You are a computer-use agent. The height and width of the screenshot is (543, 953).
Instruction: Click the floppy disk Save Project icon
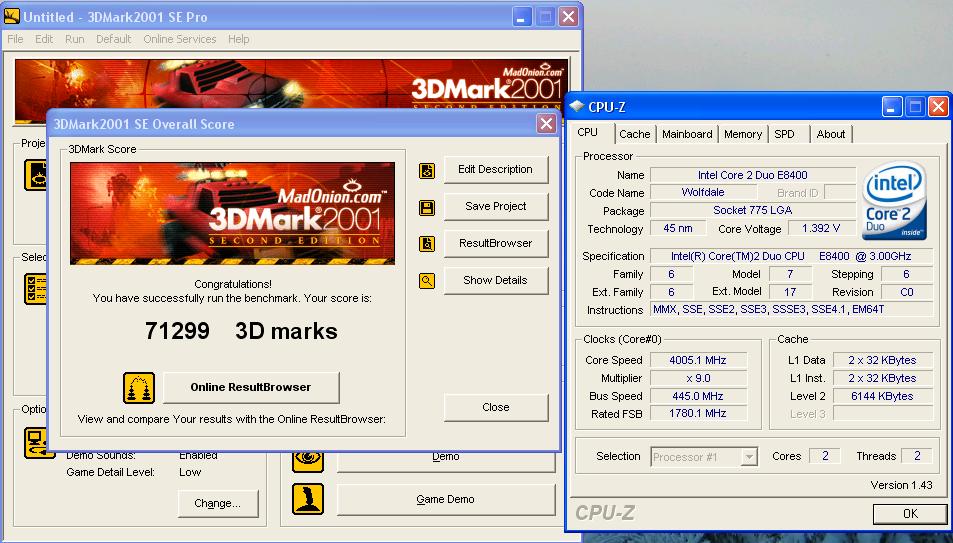[427, 207]
